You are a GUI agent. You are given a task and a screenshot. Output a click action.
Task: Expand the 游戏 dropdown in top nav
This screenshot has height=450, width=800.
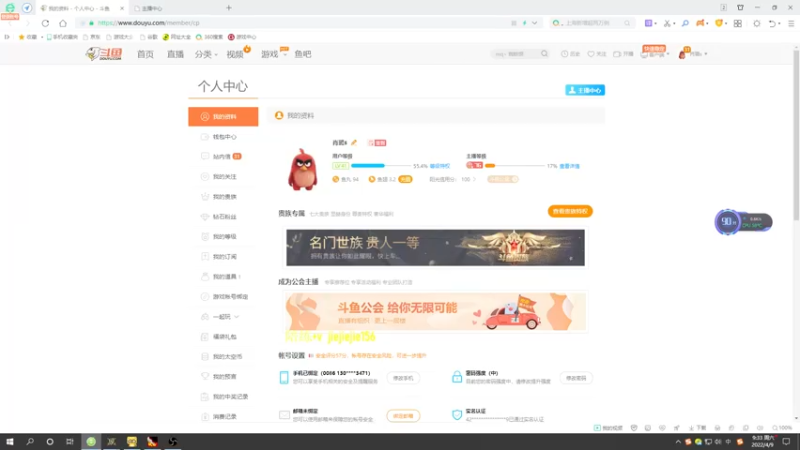pyautogui.click(x=273, y=54)
